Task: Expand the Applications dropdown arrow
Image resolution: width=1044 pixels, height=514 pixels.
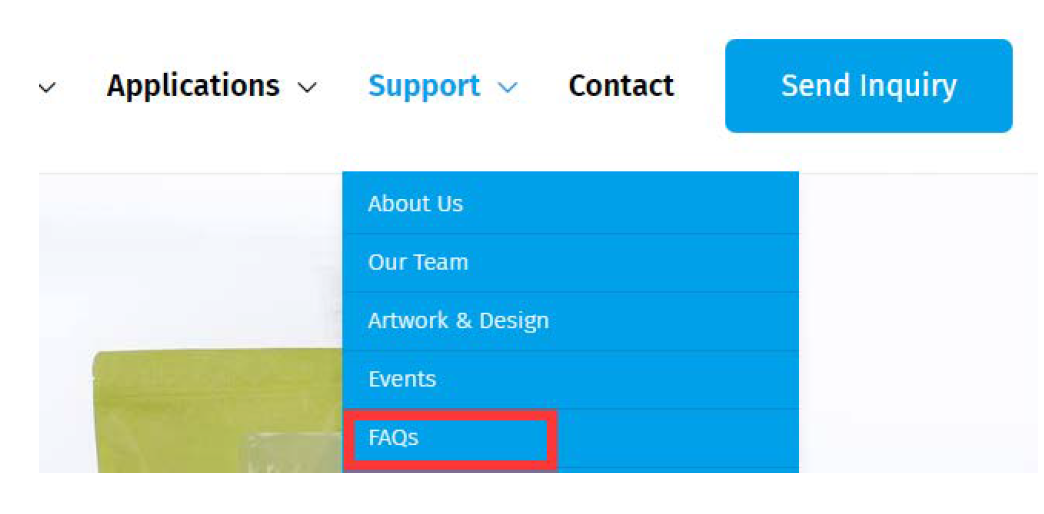Action: pos(307,87)
